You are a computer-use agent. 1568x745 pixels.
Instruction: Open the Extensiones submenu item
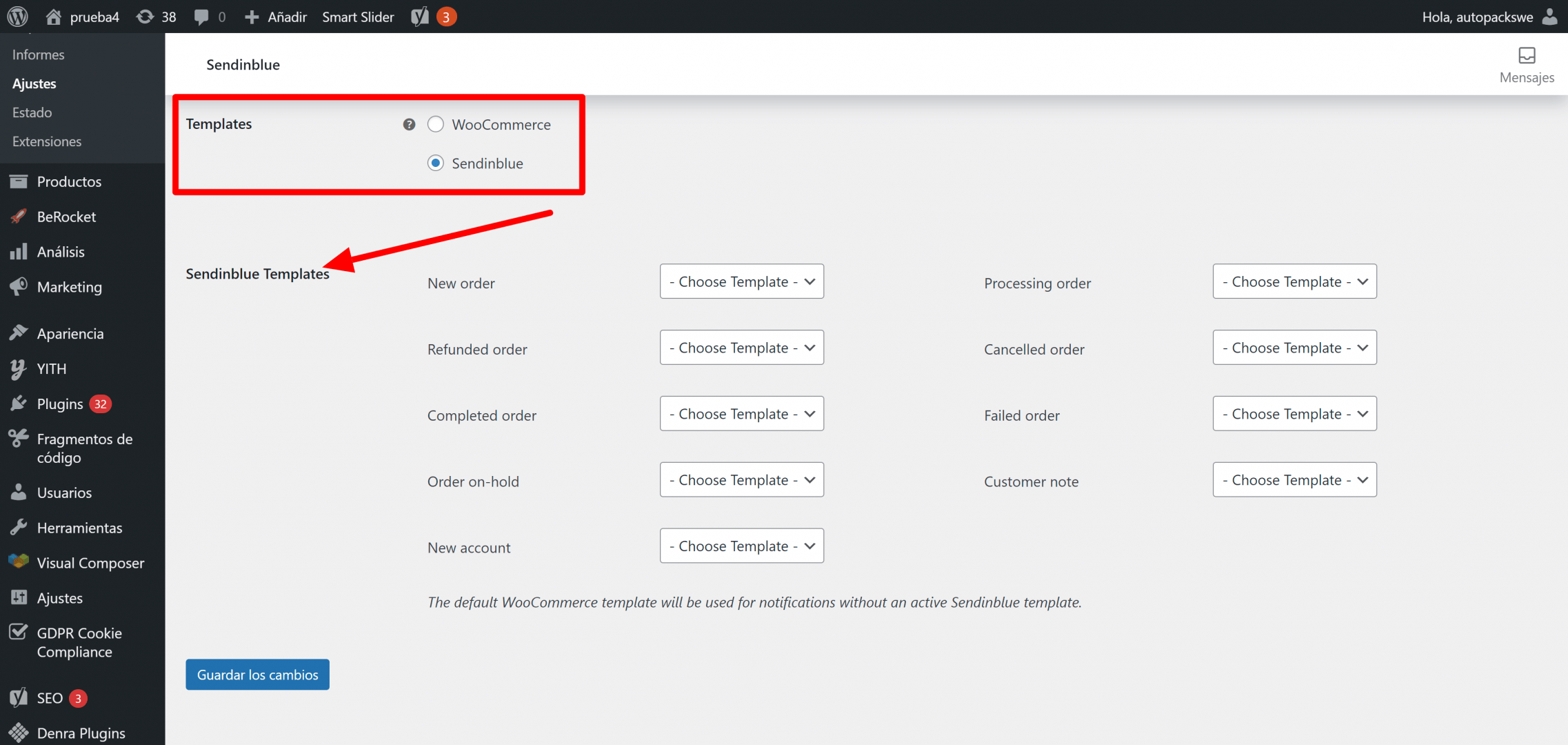pos(47,141)
